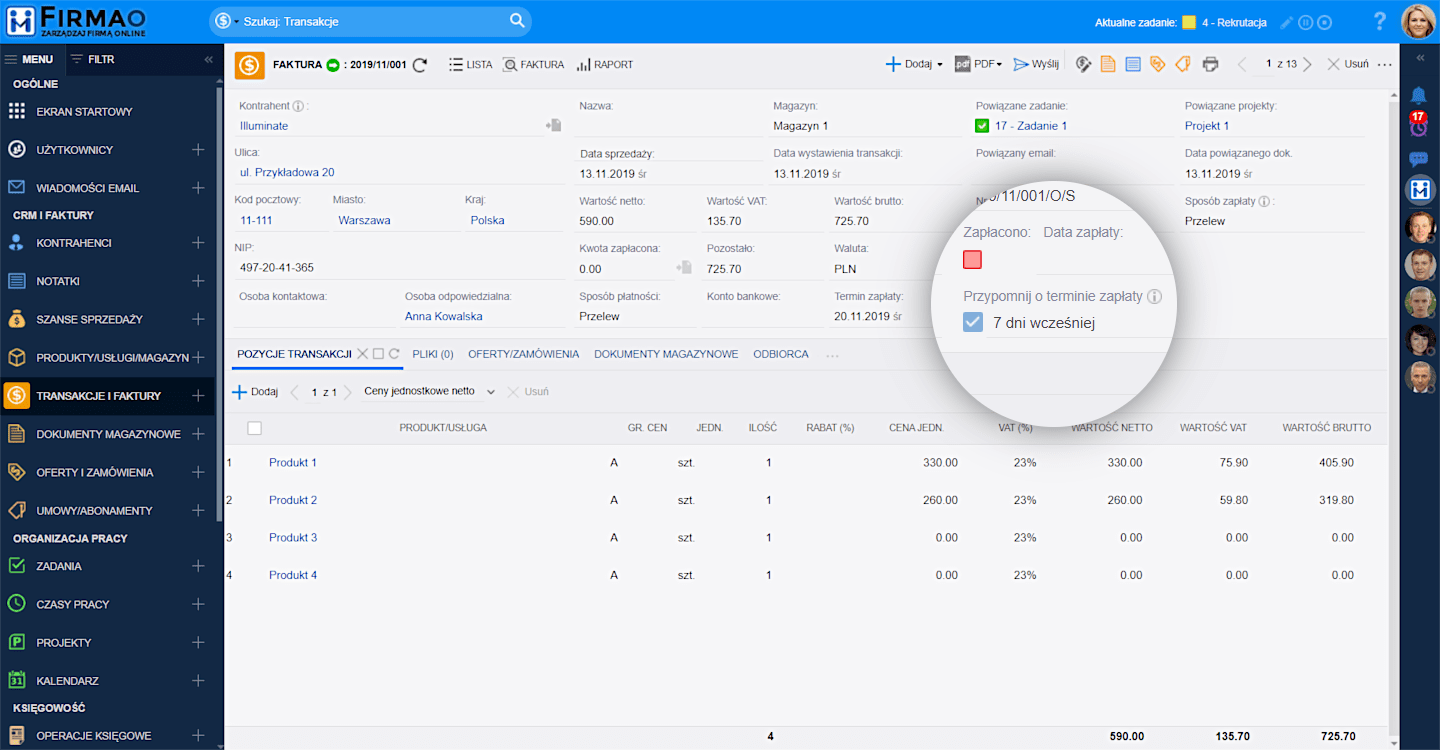Open the help question mark icon
This screenshot has width=1440, height=750.
click(1380, 21)
